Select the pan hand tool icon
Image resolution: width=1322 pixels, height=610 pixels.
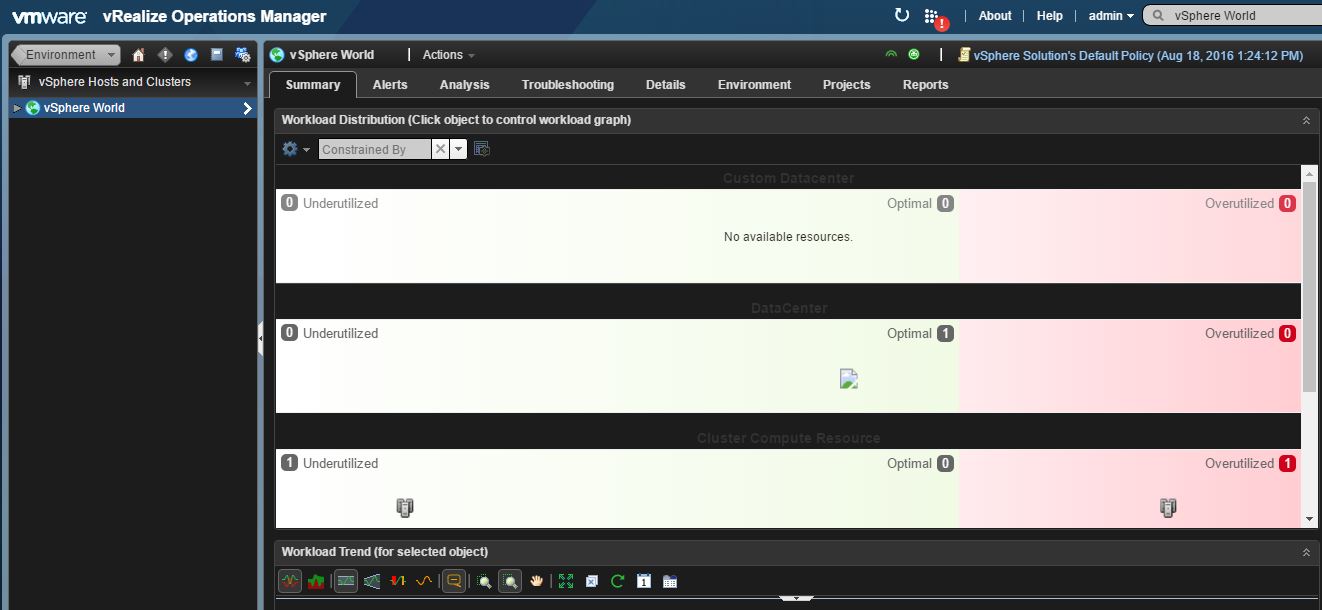(x=537, y=581)
